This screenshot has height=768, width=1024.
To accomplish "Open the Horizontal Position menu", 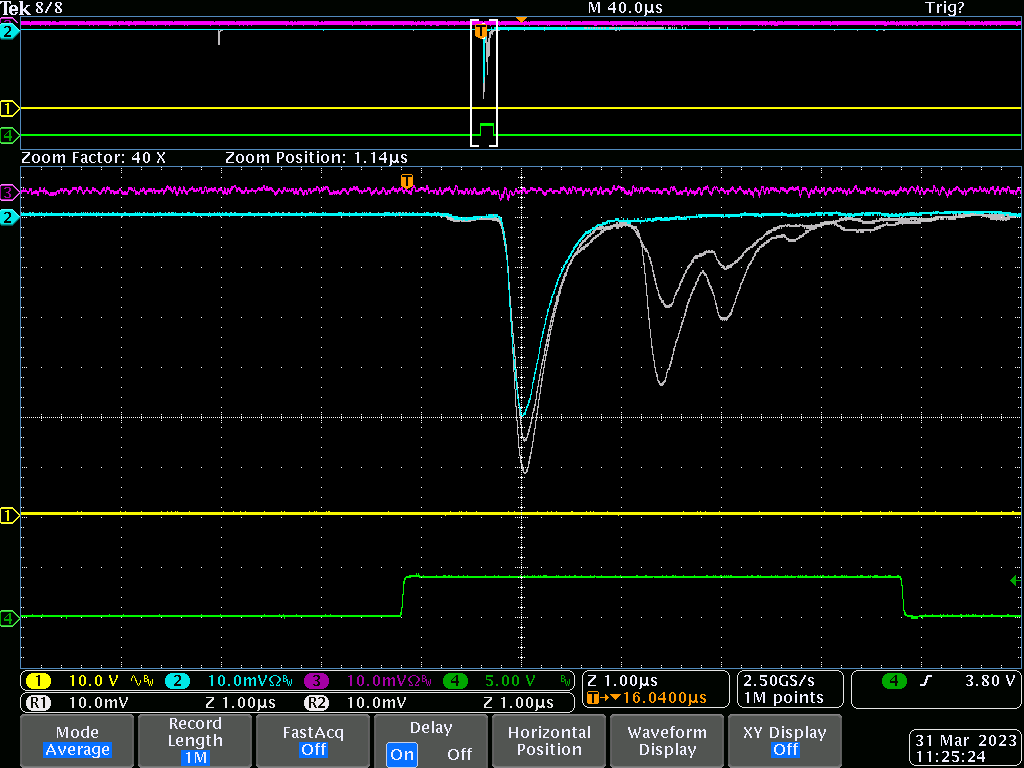I will click(549, 740).
